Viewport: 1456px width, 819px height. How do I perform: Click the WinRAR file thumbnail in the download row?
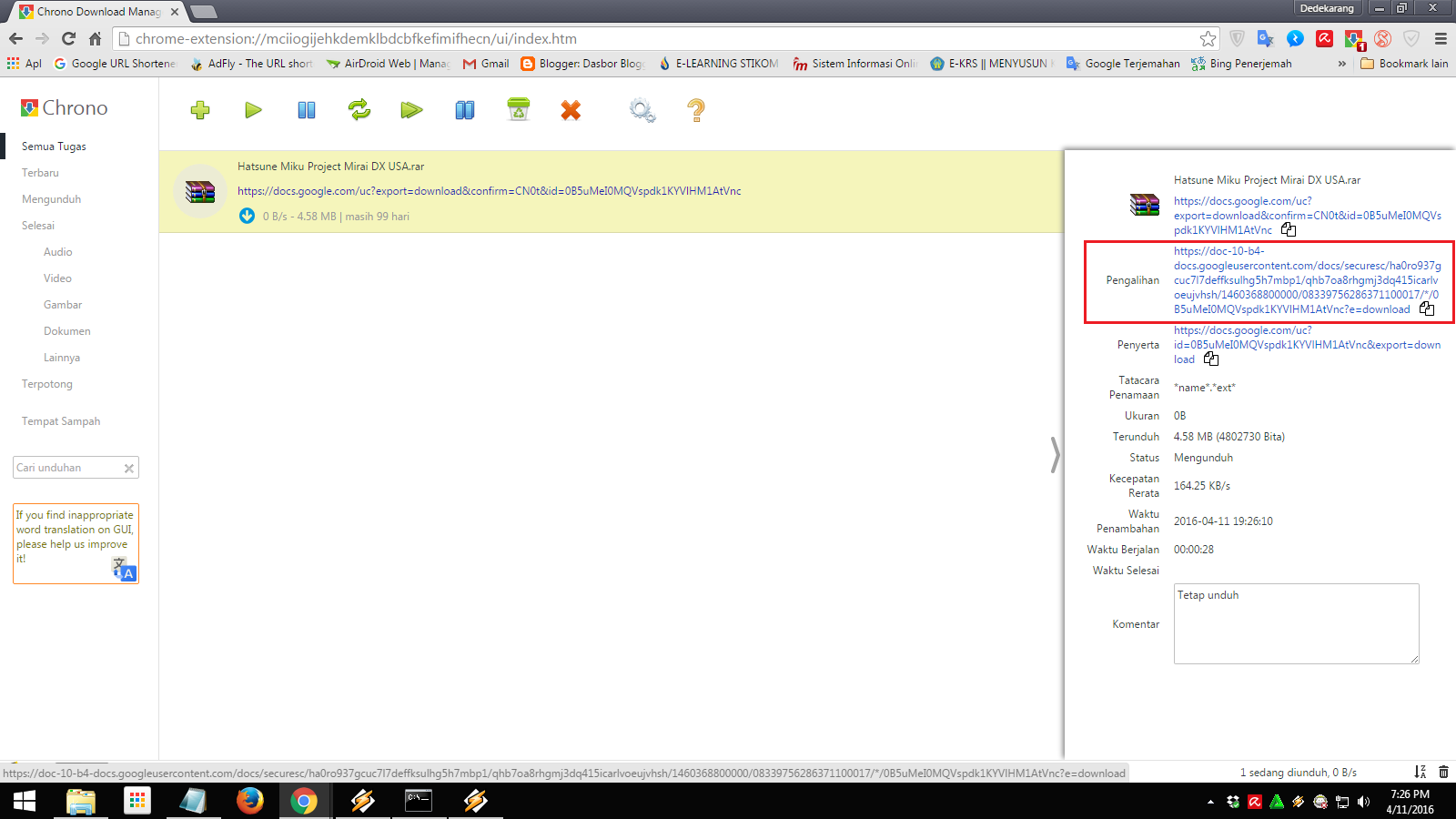(200, 191)
